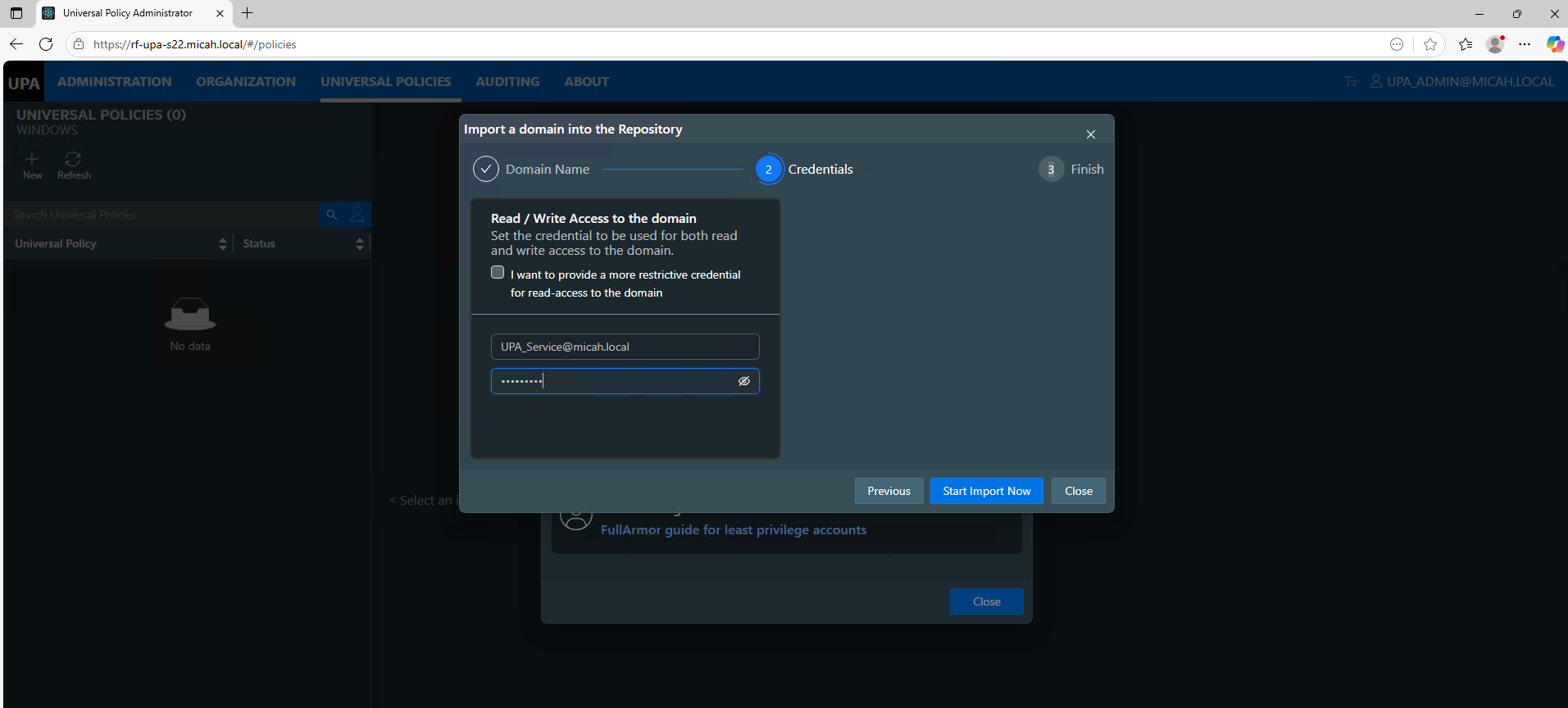Click the New policy plus icon
Image resolution: width=1568 pixels, height=708 pixels.
32,159
